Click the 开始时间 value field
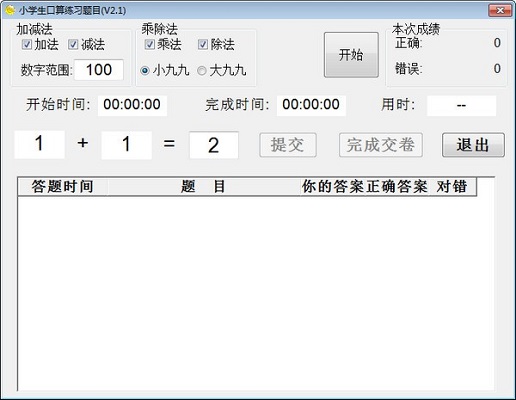 [x=132, y=106]
